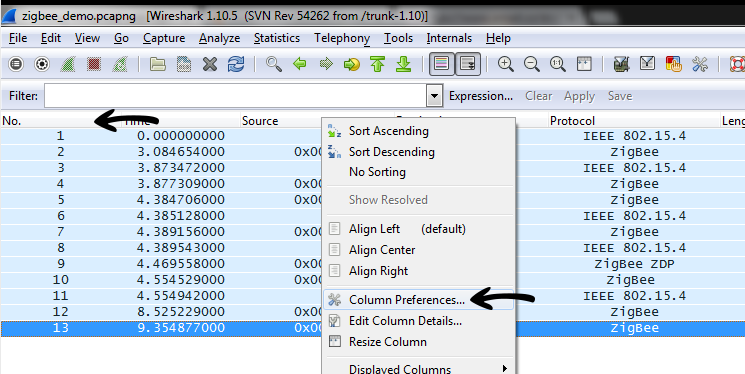The height and width of the screenshot is (374, 745).
Task: Edit coloring rules icon
Action: click(x=674, y=64)
